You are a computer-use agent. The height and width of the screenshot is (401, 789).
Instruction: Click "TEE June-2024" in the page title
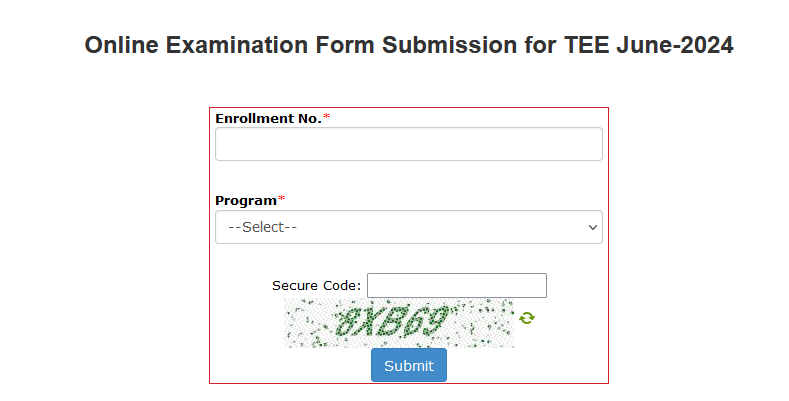(669, 46)
